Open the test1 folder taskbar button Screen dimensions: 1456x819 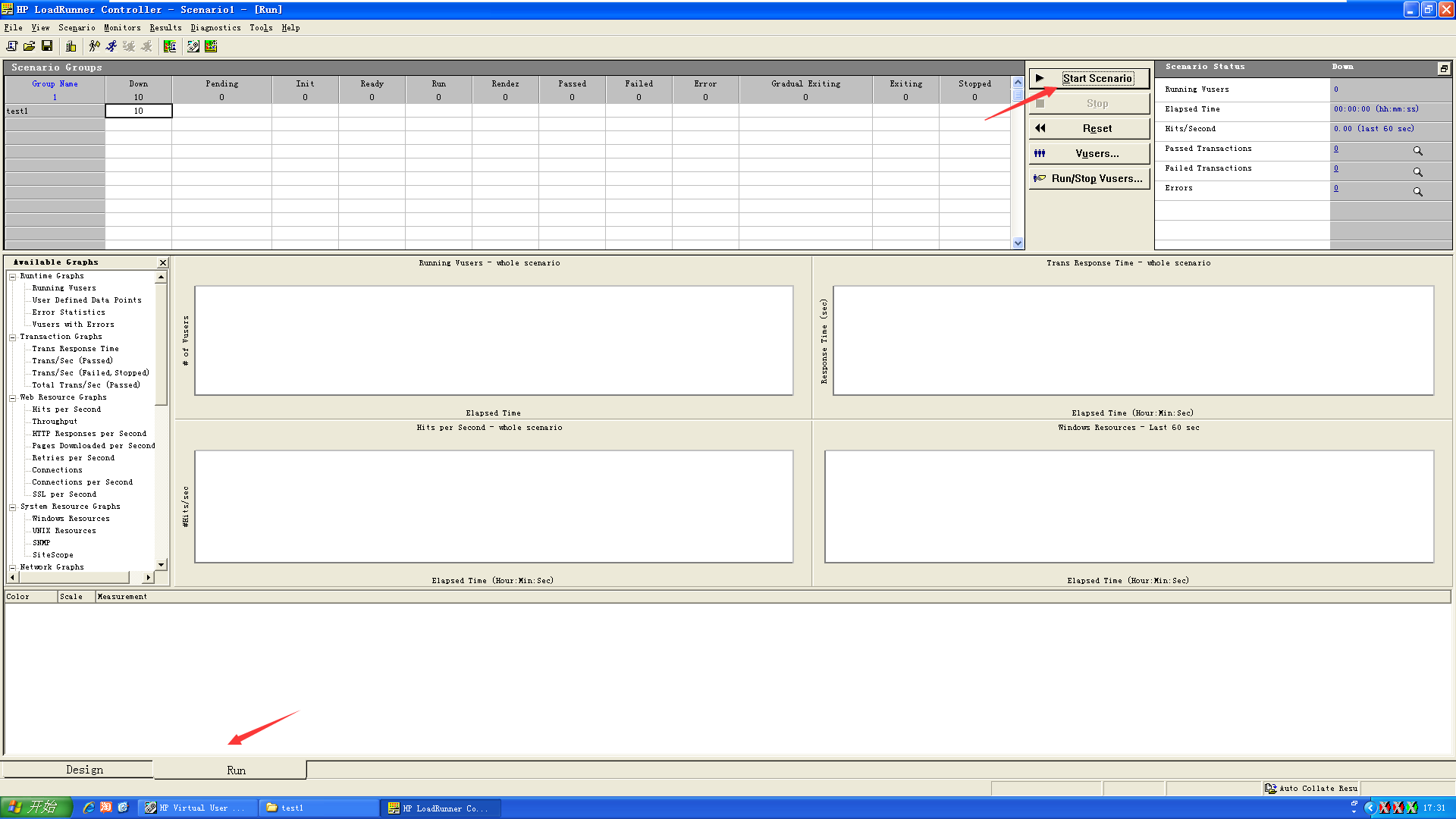318,808
